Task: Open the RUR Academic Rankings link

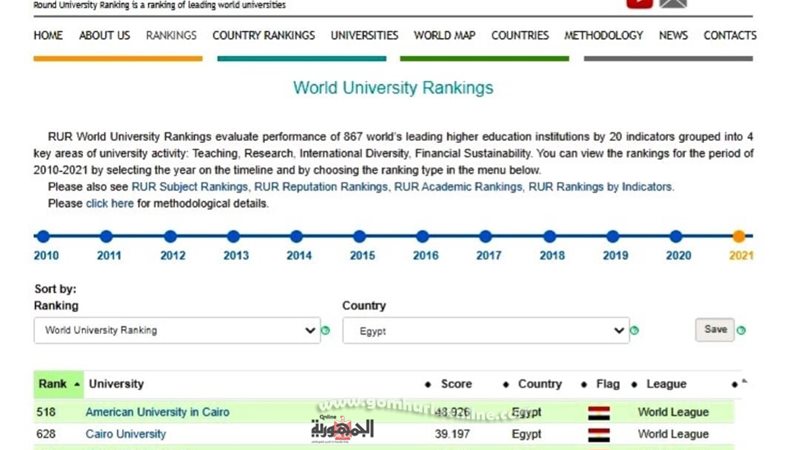Action: (459, 187)
